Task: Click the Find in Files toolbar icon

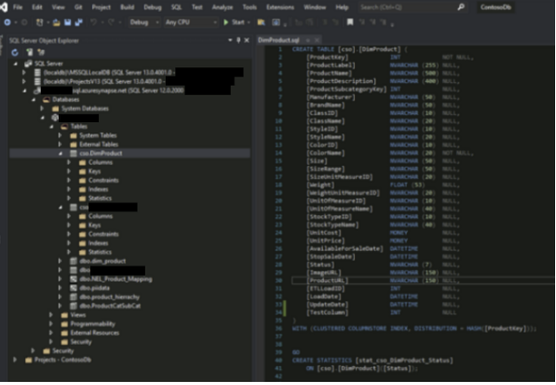Action: click(261, 22)
